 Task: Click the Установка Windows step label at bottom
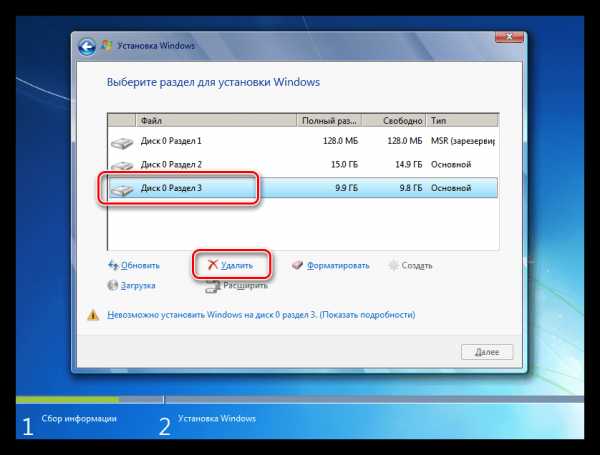pos(217,419)
